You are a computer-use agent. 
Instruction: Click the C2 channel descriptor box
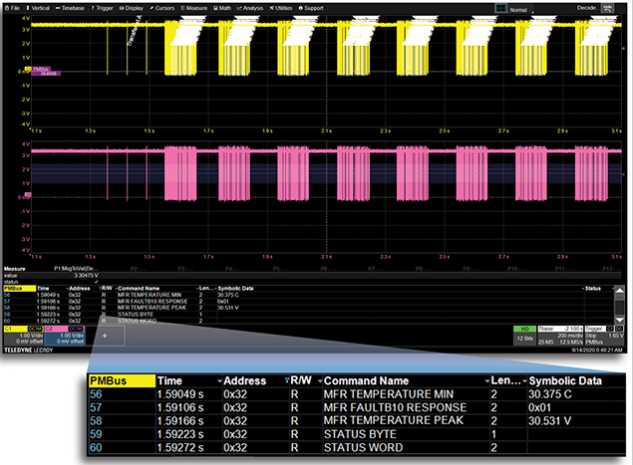65,335
